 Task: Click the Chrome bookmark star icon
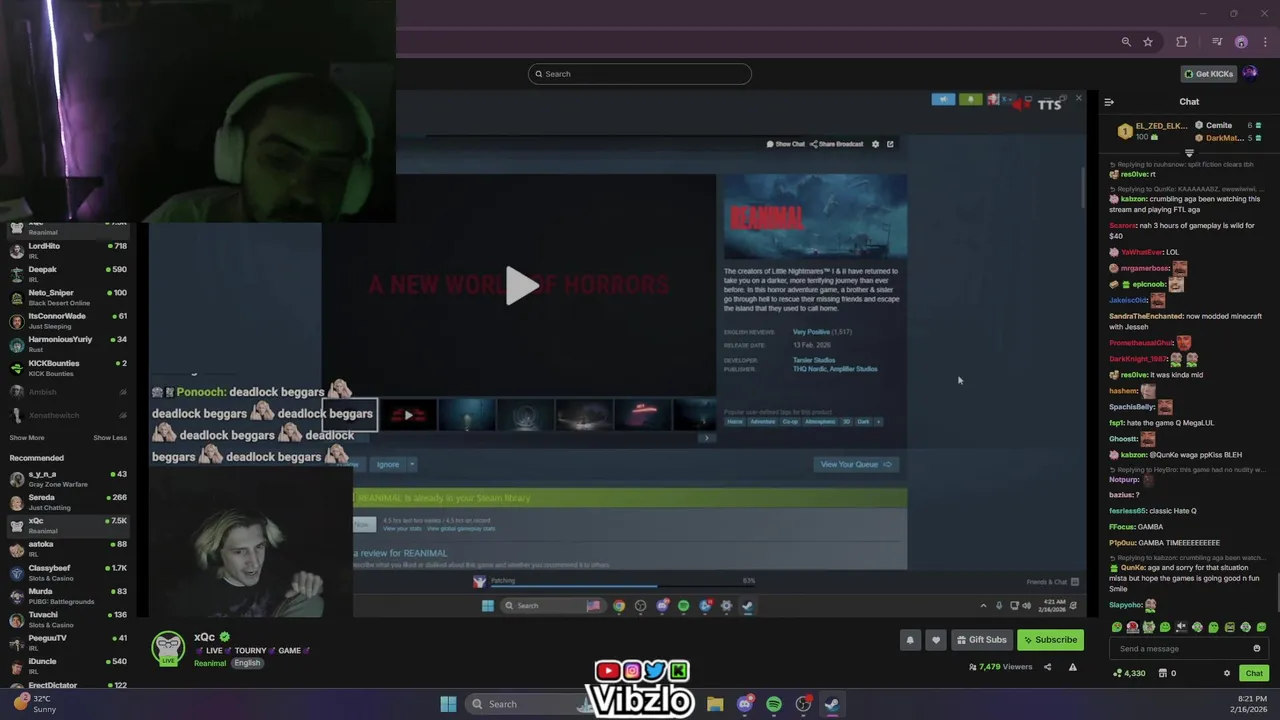click(1148, 42)
